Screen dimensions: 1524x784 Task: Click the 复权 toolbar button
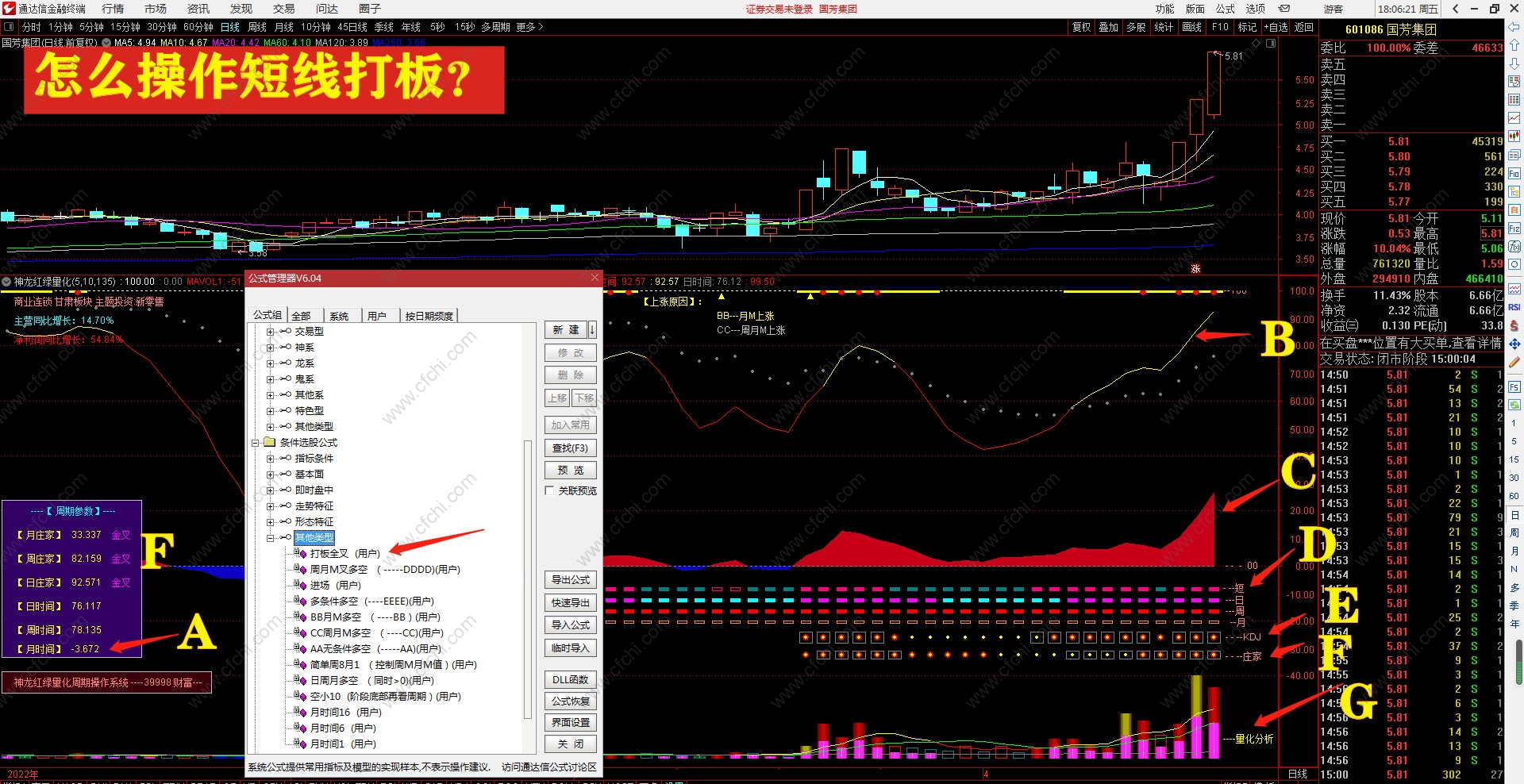pos(1081,27)
